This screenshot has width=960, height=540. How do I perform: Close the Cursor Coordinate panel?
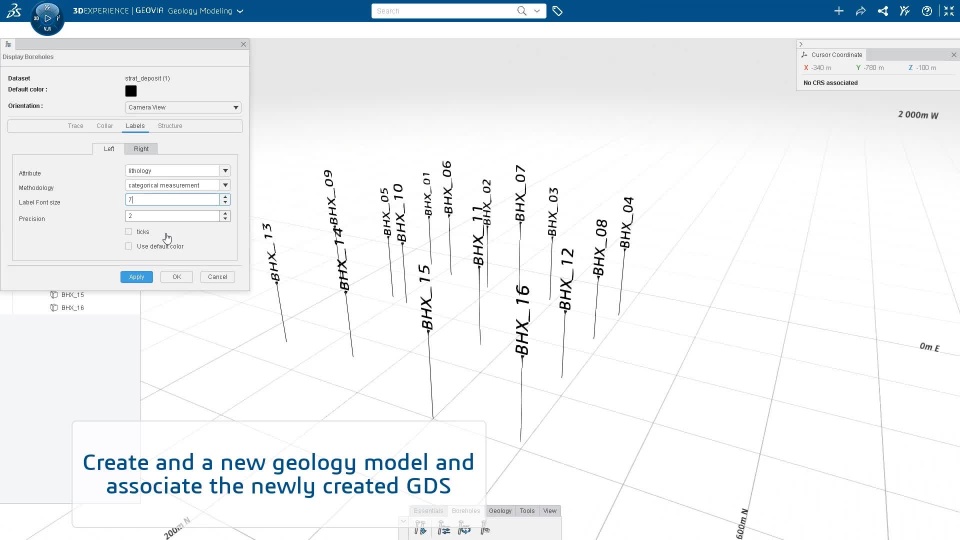pos(953,55)
